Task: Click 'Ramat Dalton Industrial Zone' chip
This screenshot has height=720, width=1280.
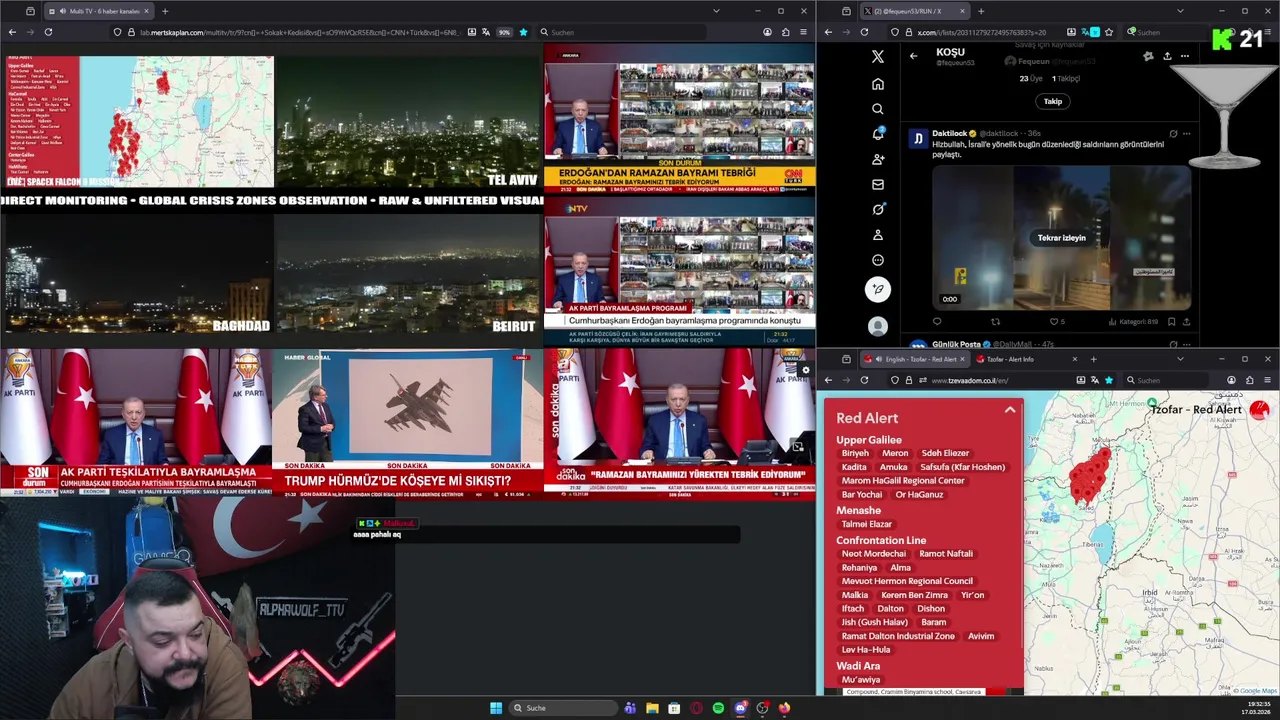Action: 898,636
